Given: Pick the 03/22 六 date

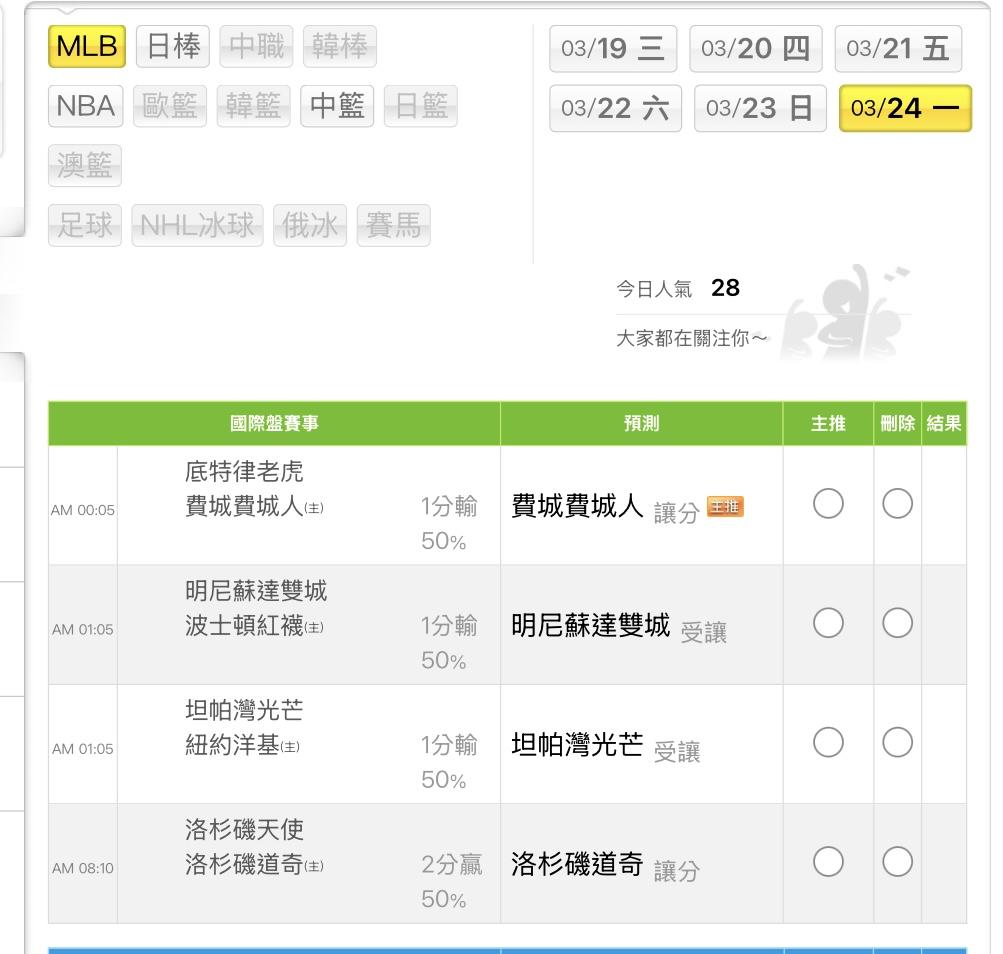Looking at the screenshot, I should (x=615, y=108).
